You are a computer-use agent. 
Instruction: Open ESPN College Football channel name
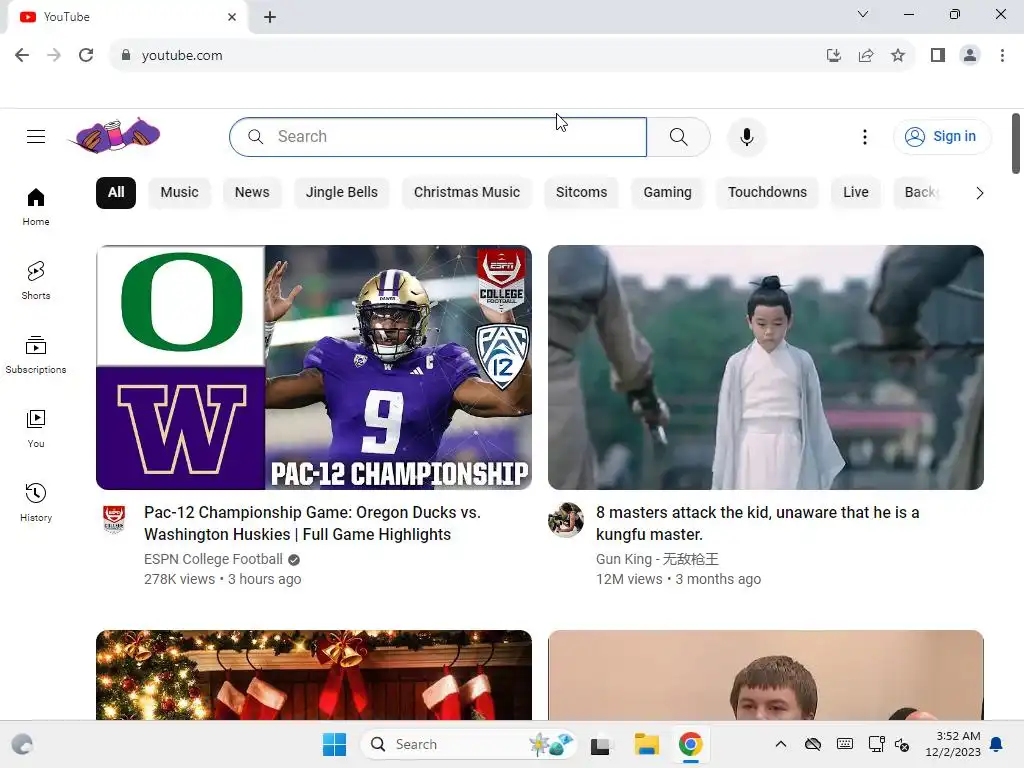(214, 559)
